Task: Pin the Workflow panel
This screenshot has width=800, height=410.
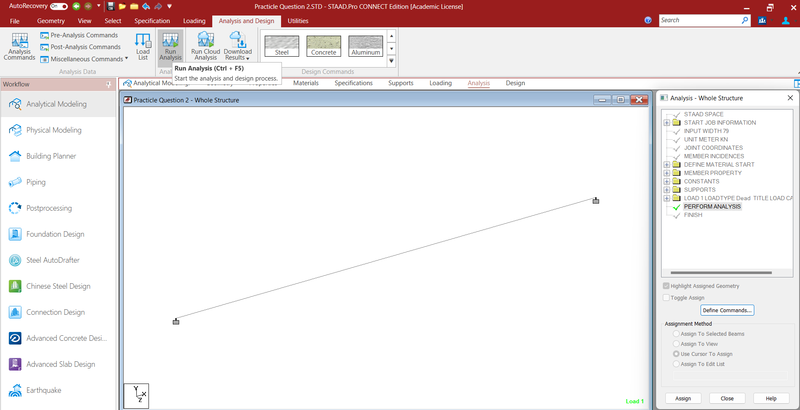Action: (108, 84)
